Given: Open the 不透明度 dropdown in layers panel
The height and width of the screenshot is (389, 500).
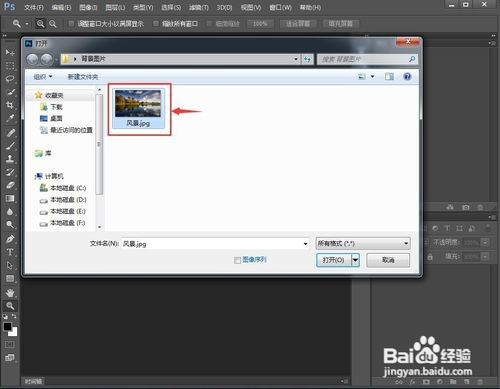Looking at the screenshot, I should pyautogui.click(x=485, y=242).
